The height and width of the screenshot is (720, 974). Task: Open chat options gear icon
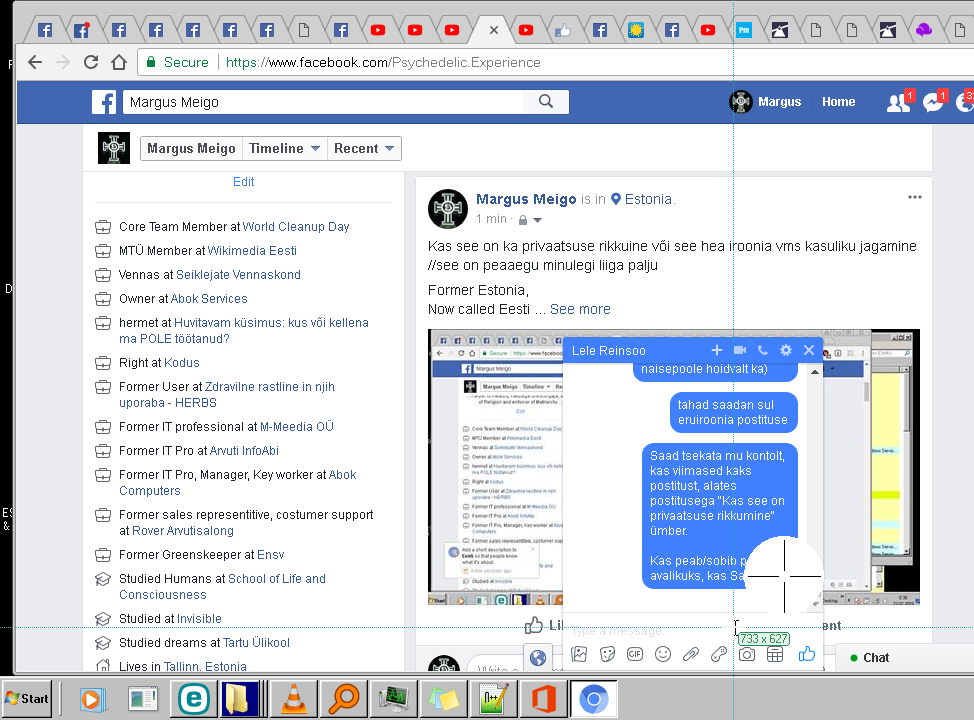[786, 350]
